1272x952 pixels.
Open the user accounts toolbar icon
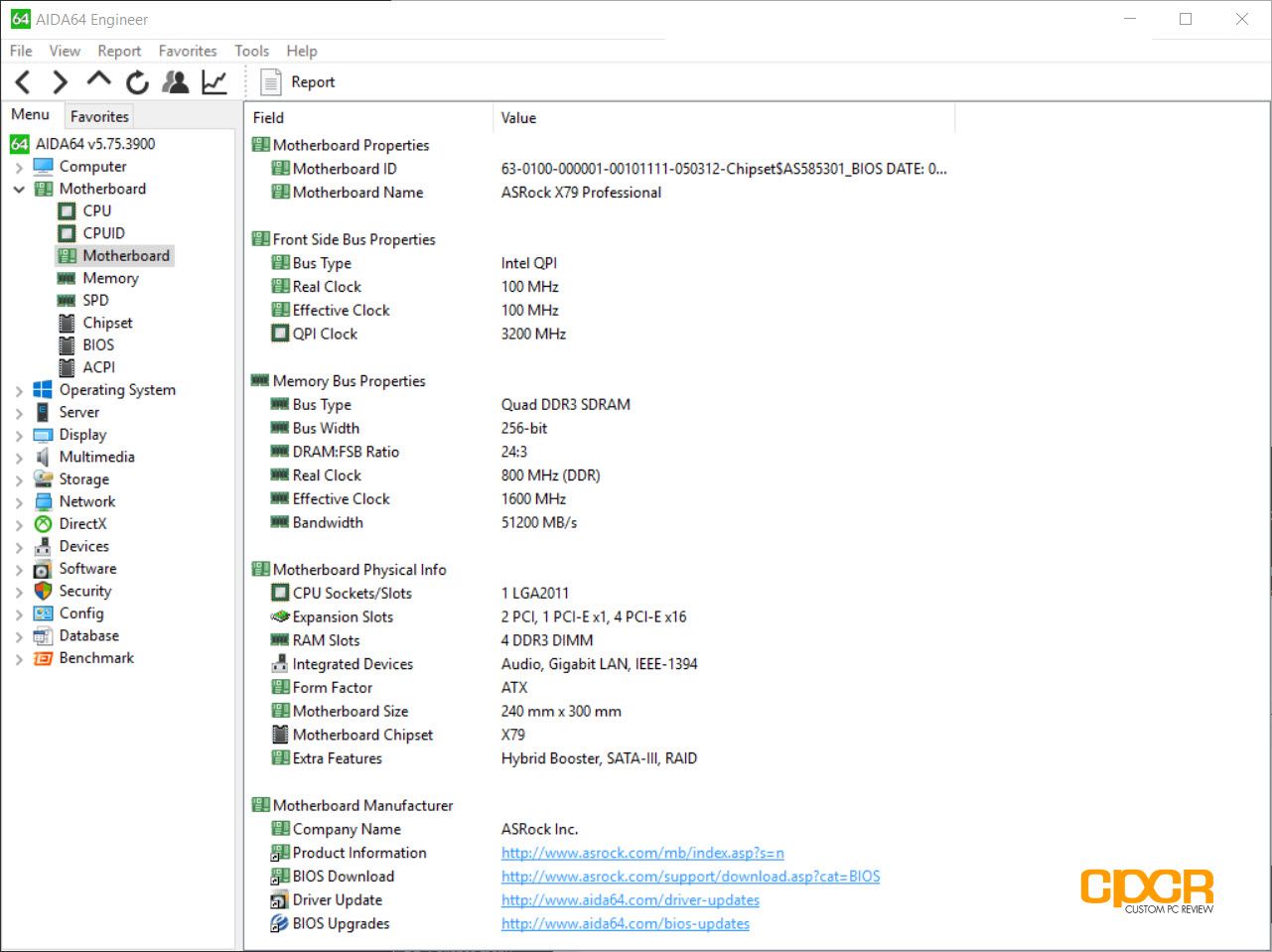[176, 82]
